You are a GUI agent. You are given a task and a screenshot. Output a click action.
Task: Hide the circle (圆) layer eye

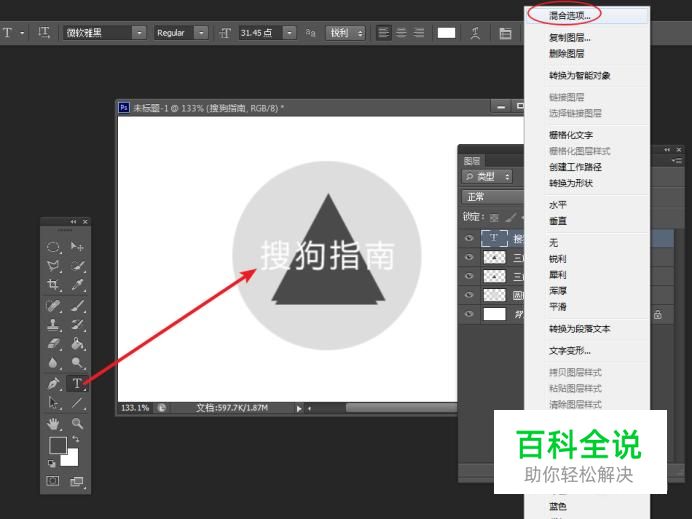tap(469, 295)
